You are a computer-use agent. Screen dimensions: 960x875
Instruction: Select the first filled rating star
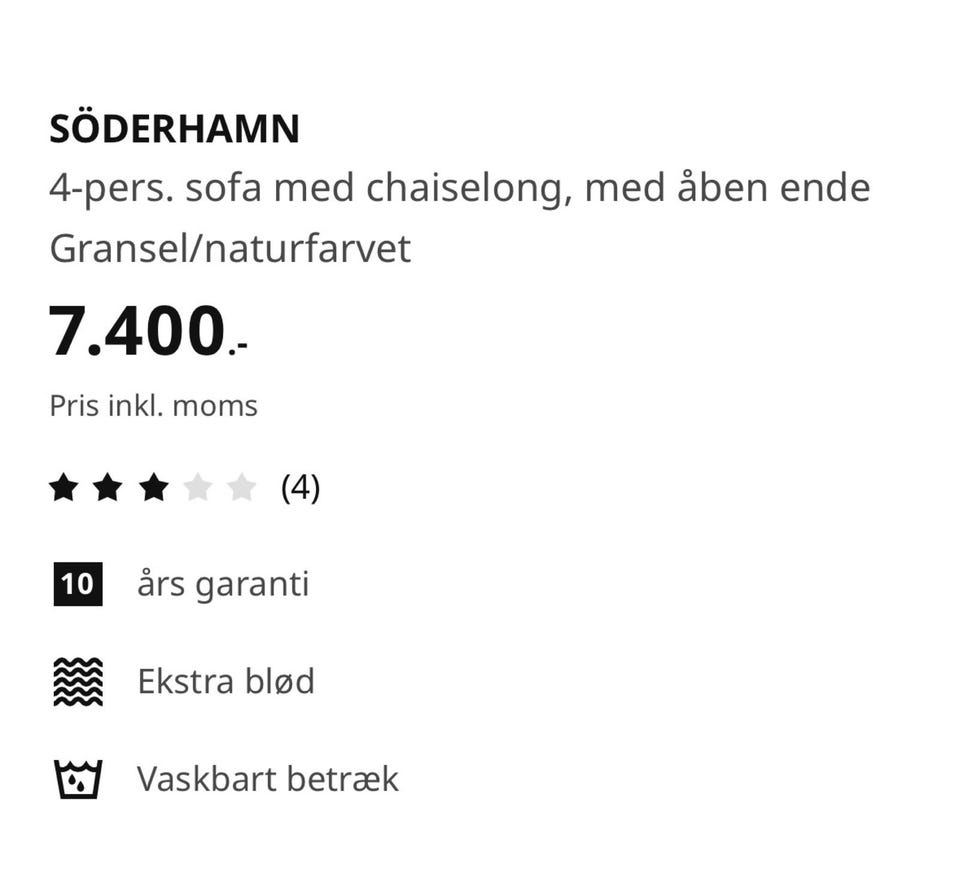64,488
